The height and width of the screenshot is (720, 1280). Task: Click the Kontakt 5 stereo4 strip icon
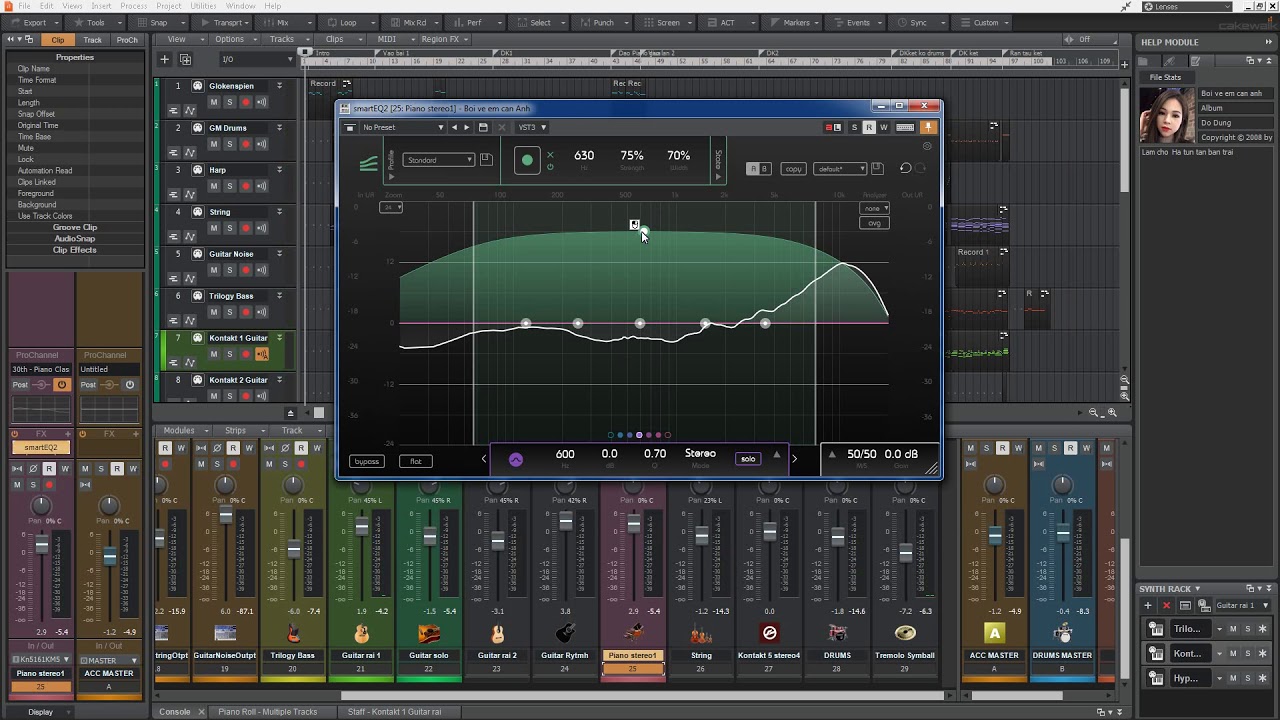(769, 632)
